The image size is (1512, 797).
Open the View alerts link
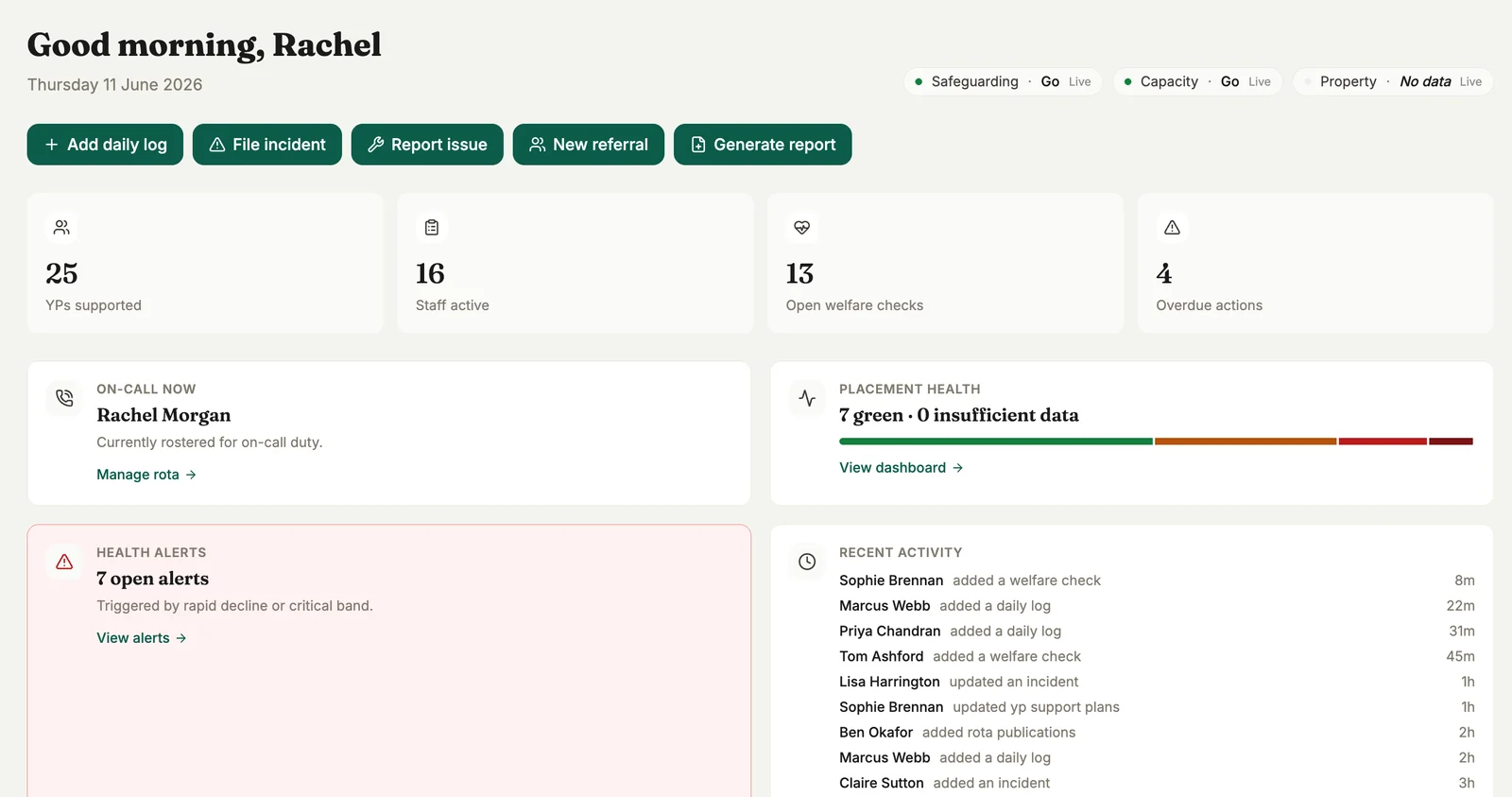(142, 638)
